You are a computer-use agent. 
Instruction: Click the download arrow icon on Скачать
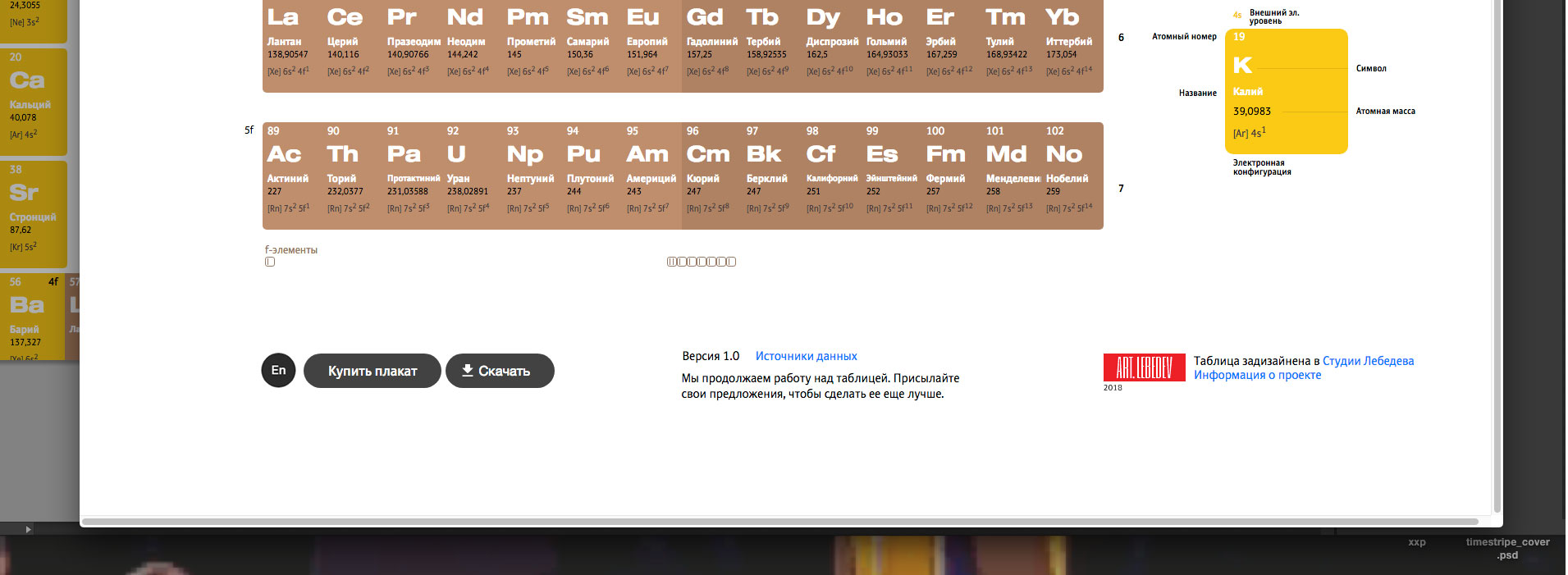coord(467,371)
